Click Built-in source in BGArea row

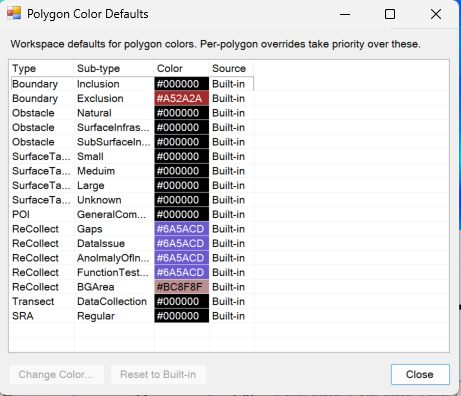(232, 287)
